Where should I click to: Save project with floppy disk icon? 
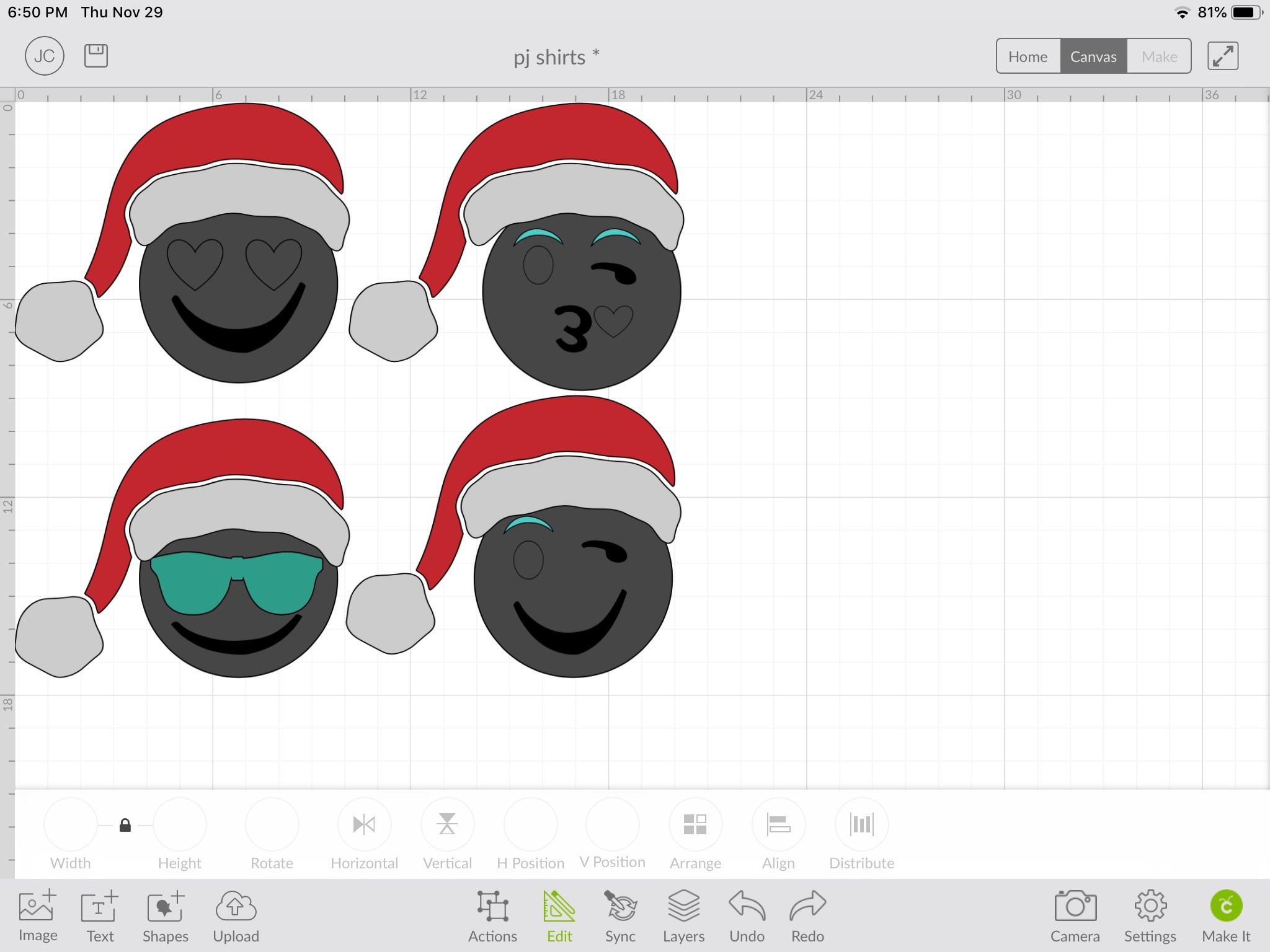click(96, 56)
